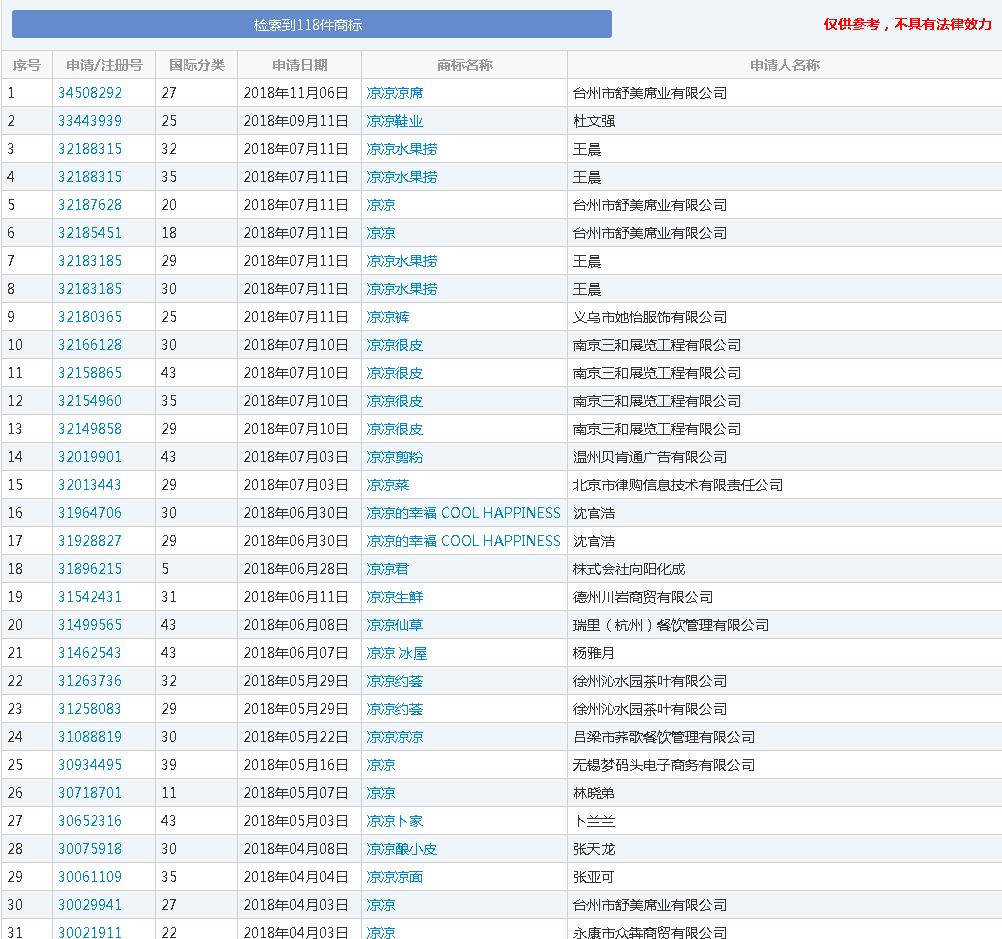1002x939 pixels.
Task: Select registration number 31542431
Action: coord(90,597)
